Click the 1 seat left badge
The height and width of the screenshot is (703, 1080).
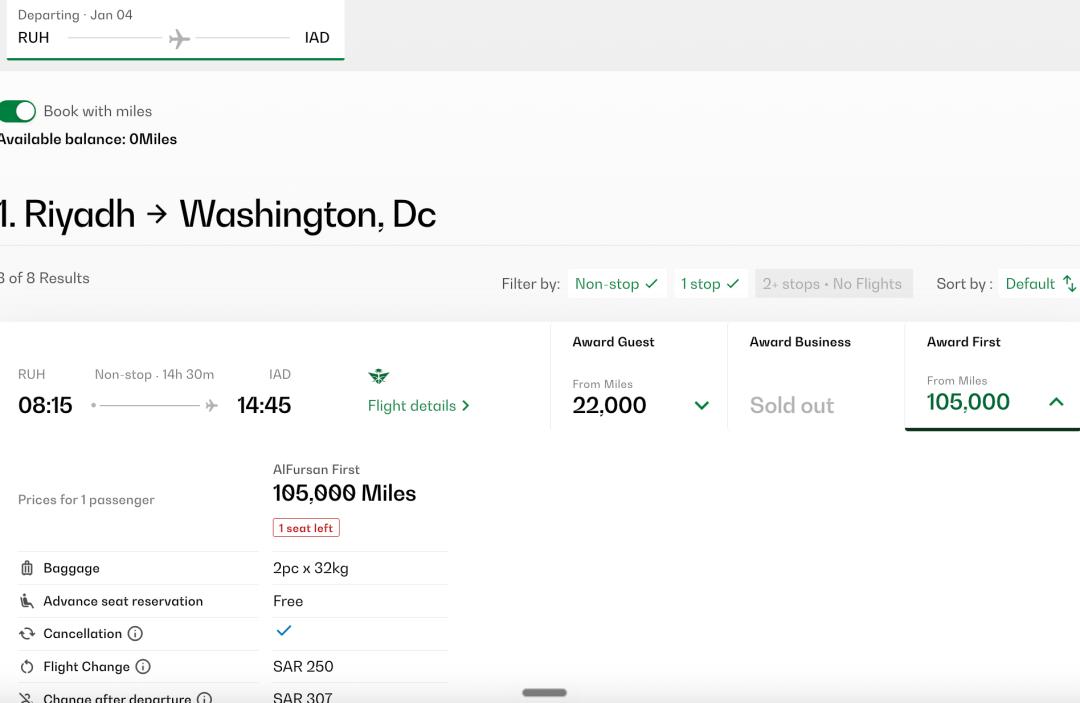(306, 528)
